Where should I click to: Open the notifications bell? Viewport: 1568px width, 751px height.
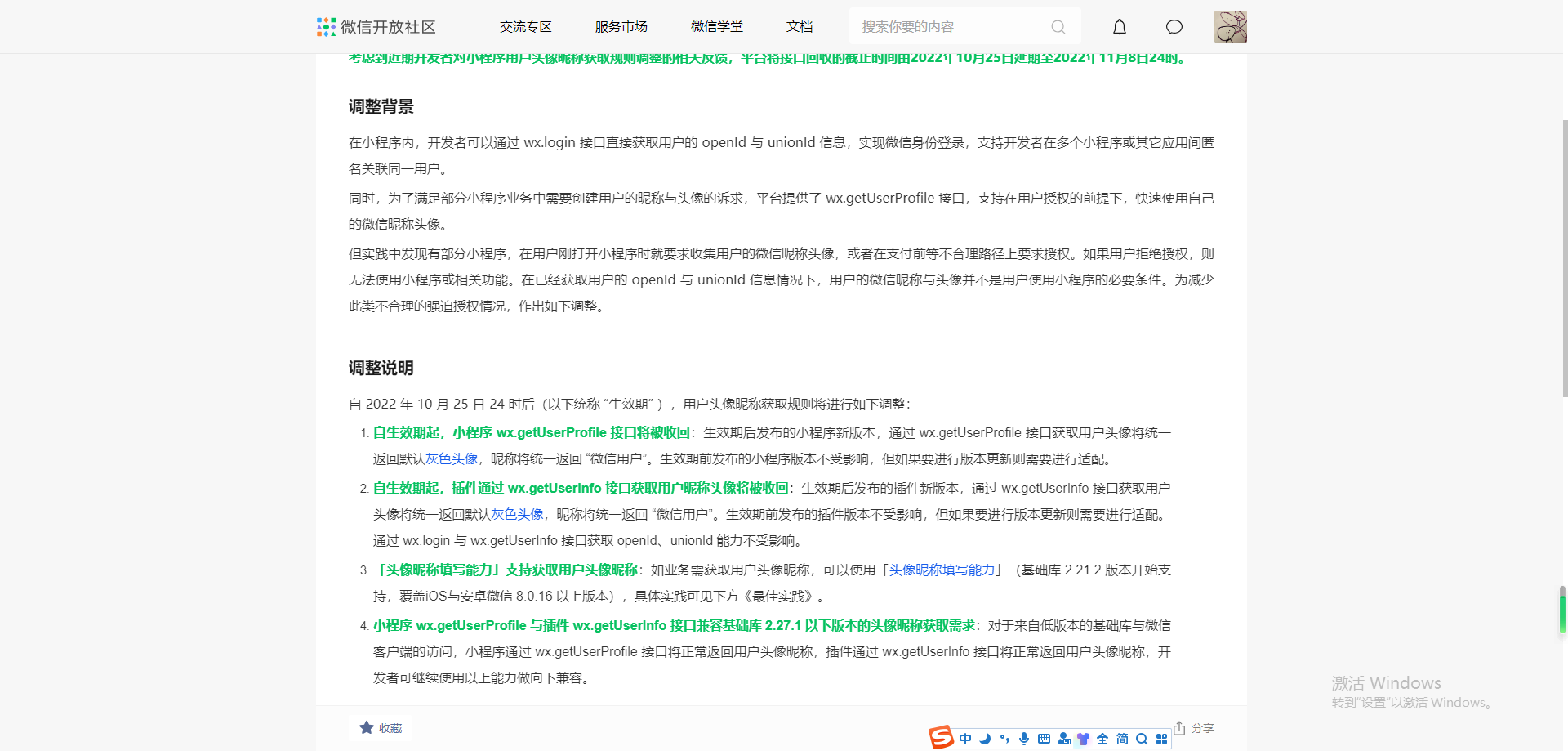[1120, 27]
